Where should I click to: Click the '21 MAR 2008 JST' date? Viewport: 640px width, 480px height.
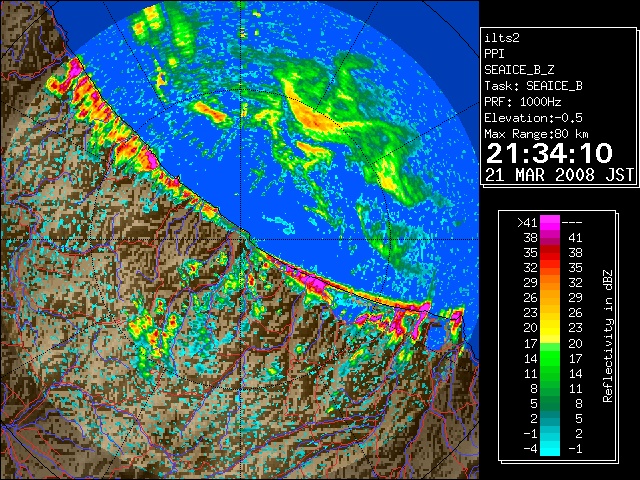click(559, 175)
